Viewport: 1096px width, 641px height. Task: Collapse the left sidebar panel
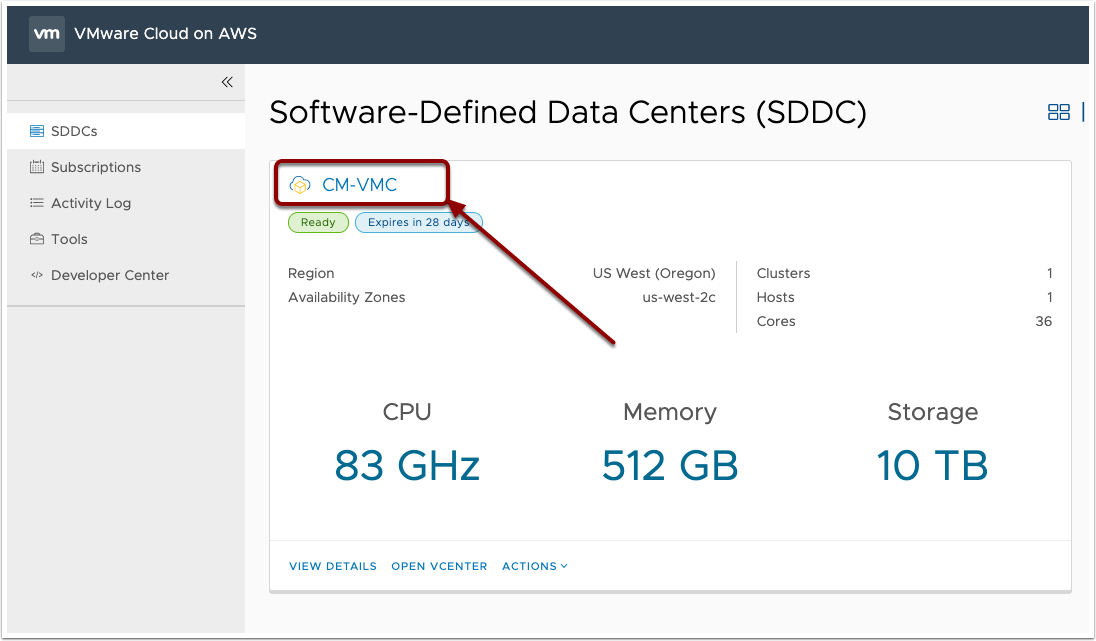227,82
